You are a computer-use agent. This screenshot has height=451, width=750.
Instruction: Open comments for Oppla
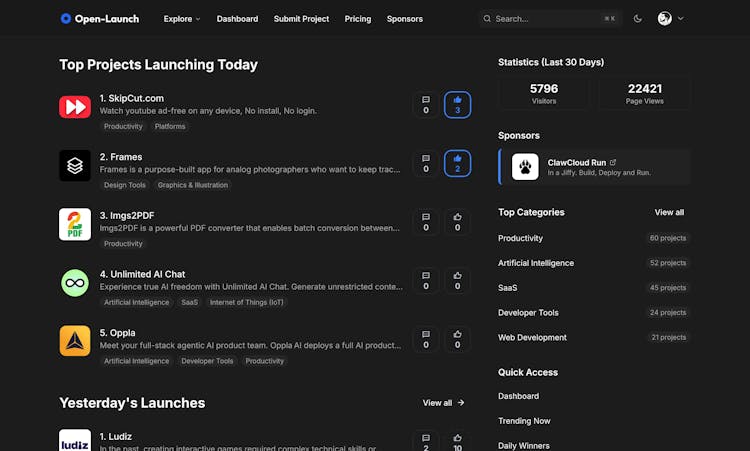(x=426, y=340)
